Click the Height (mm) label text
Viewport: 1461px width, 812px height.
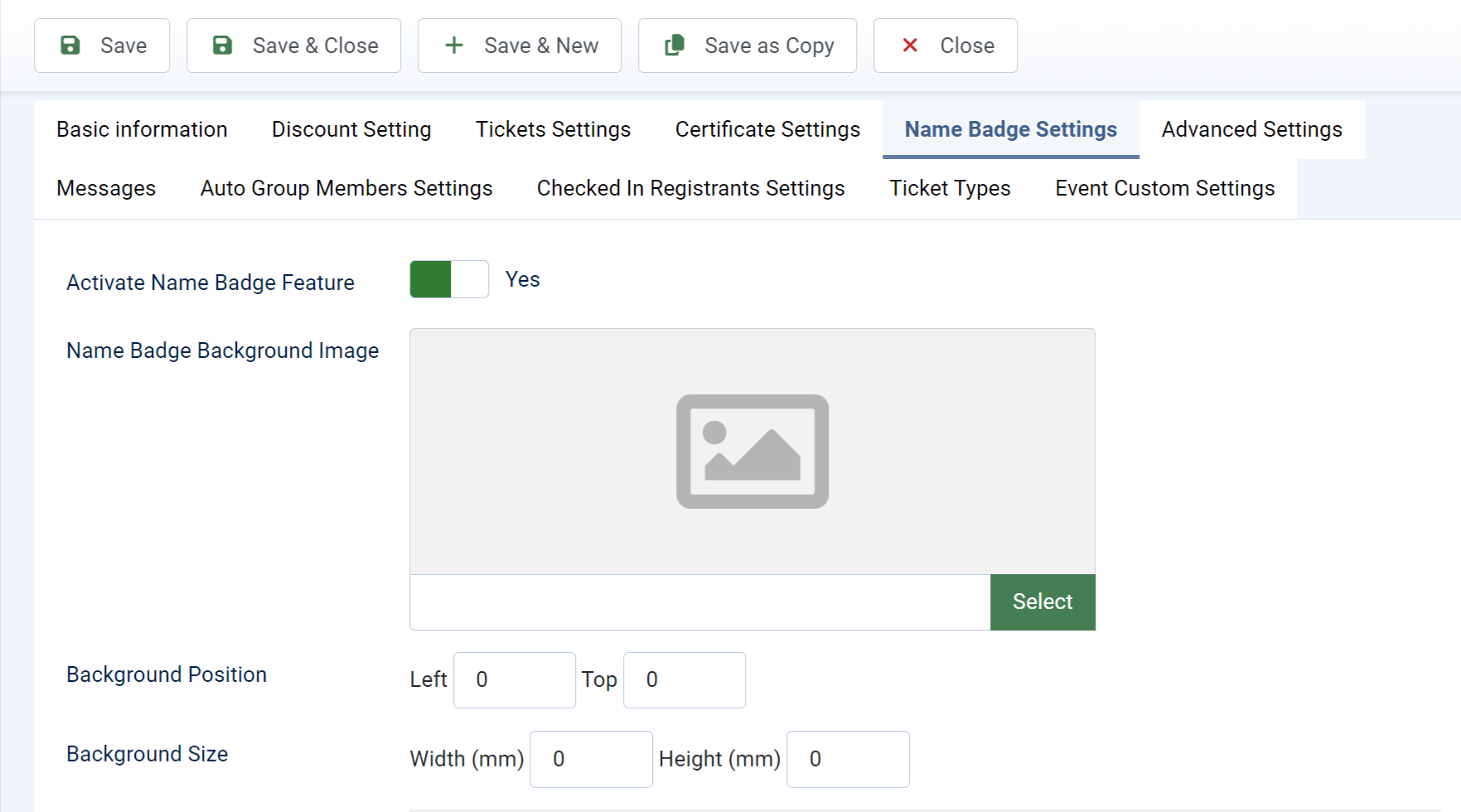(x=719, y=759)
